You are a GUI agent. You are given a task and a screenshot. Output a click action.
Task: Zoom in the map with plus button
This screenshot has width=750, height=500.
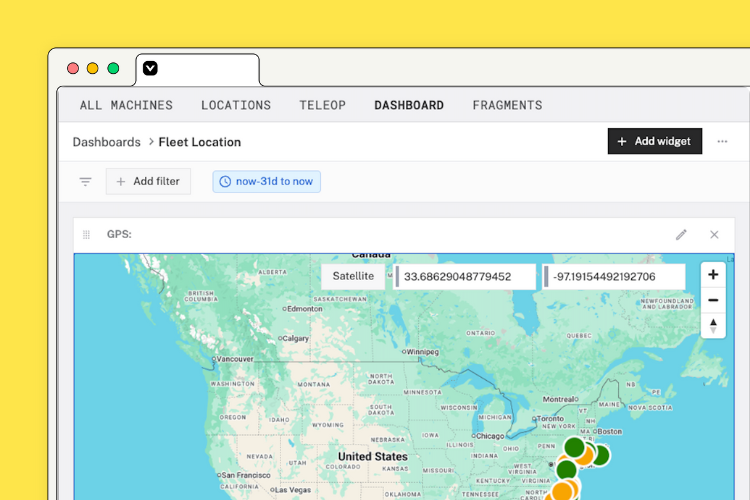pyautogui.click(x=713, y=275)
